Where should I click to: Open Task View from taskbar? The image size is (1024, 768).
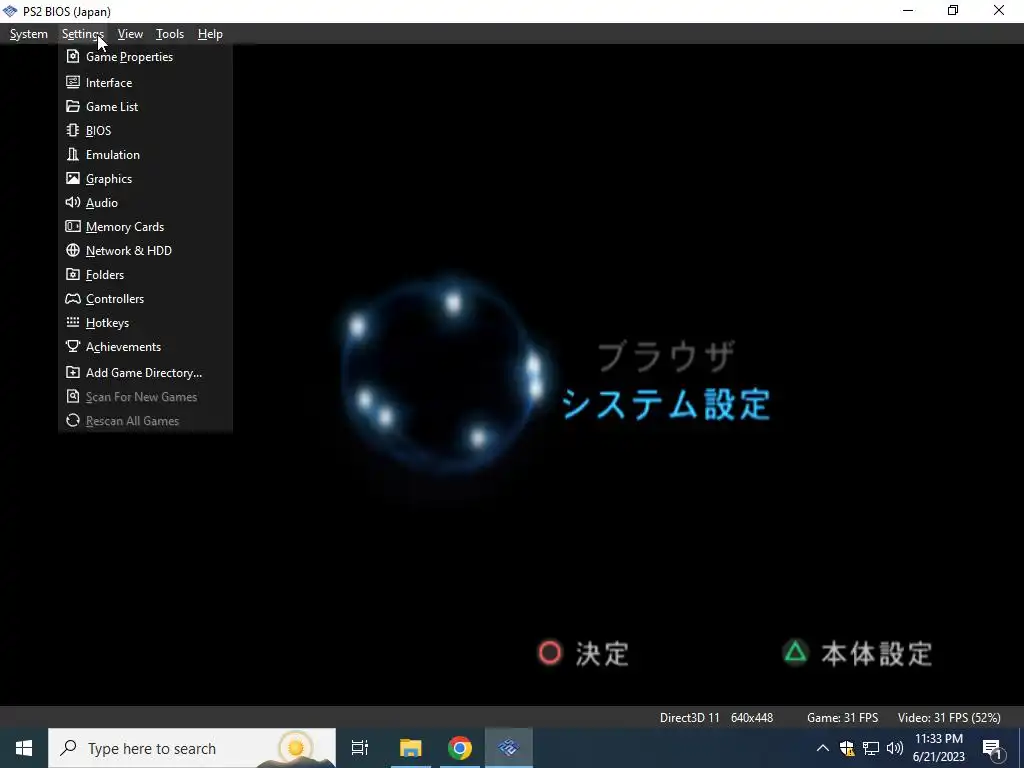pos(360,748)
